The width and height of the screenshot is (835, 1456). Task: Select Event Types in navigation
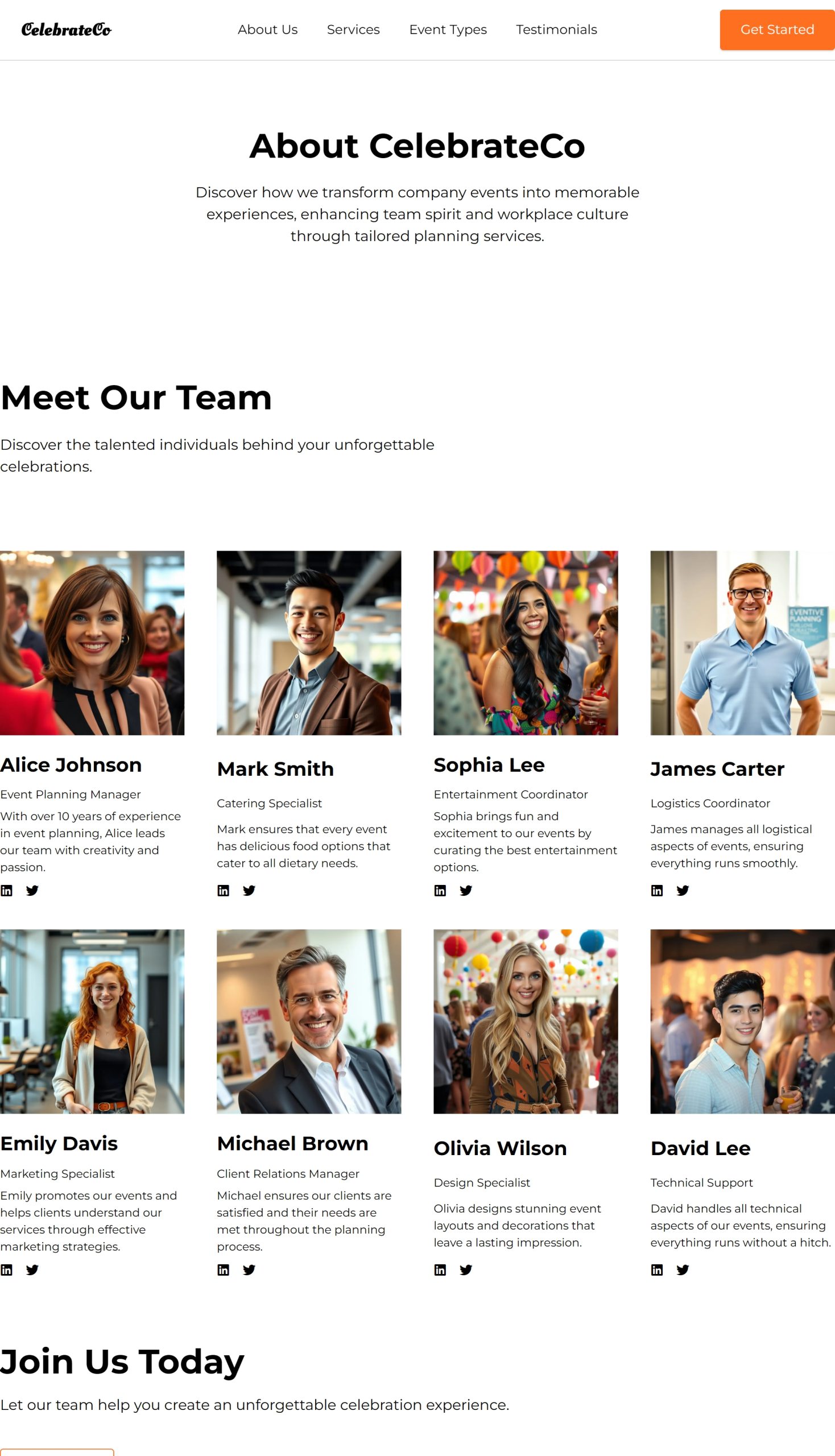[x=448, y=29]
